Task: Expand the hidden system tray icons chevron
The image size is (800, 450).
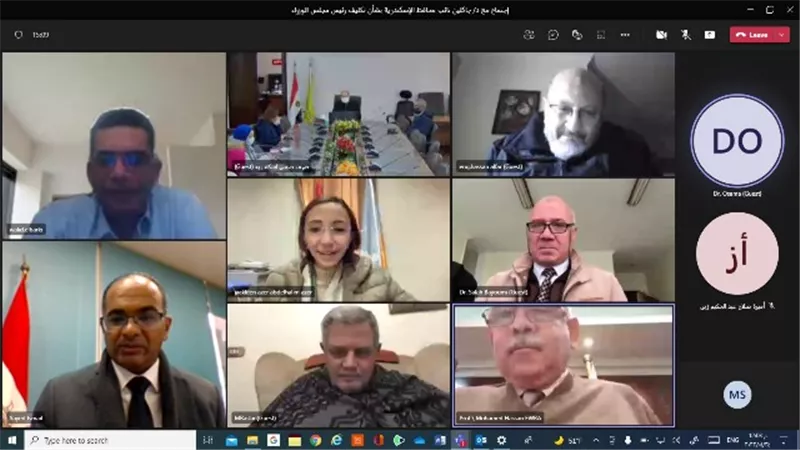Action: point(596,440)
